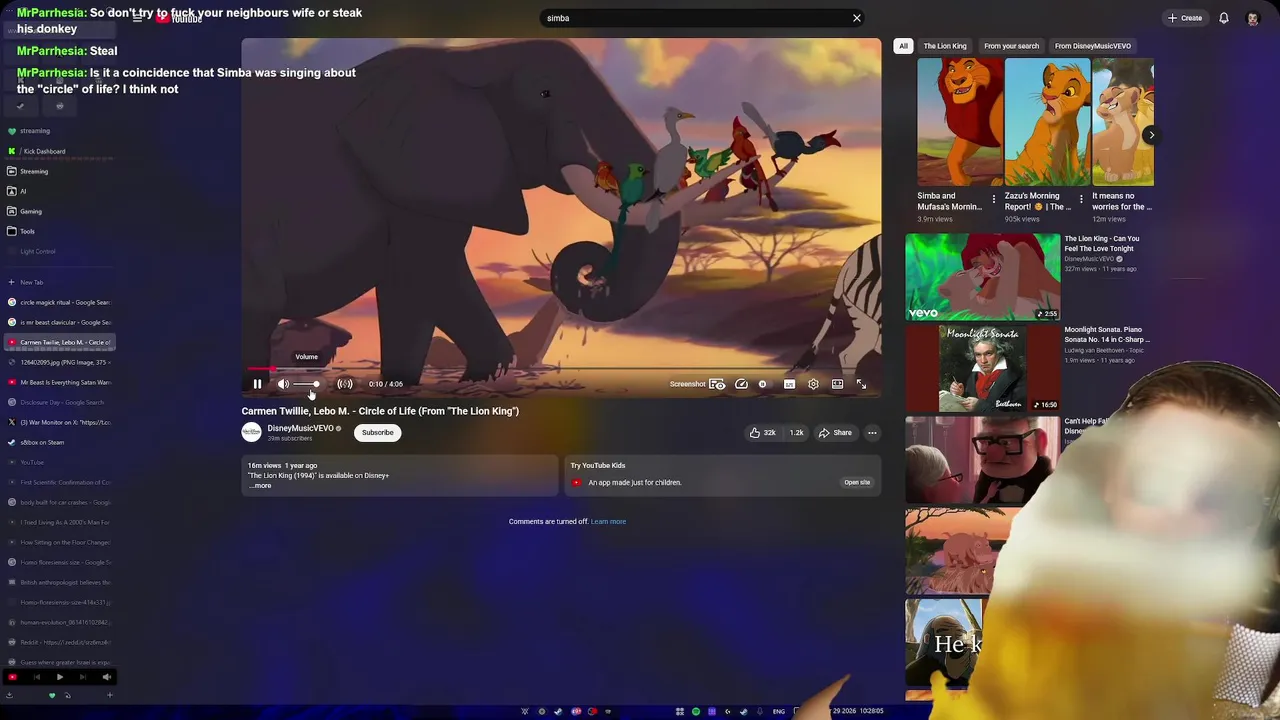Seek along the red video progress bar

(x=561, y=369)
